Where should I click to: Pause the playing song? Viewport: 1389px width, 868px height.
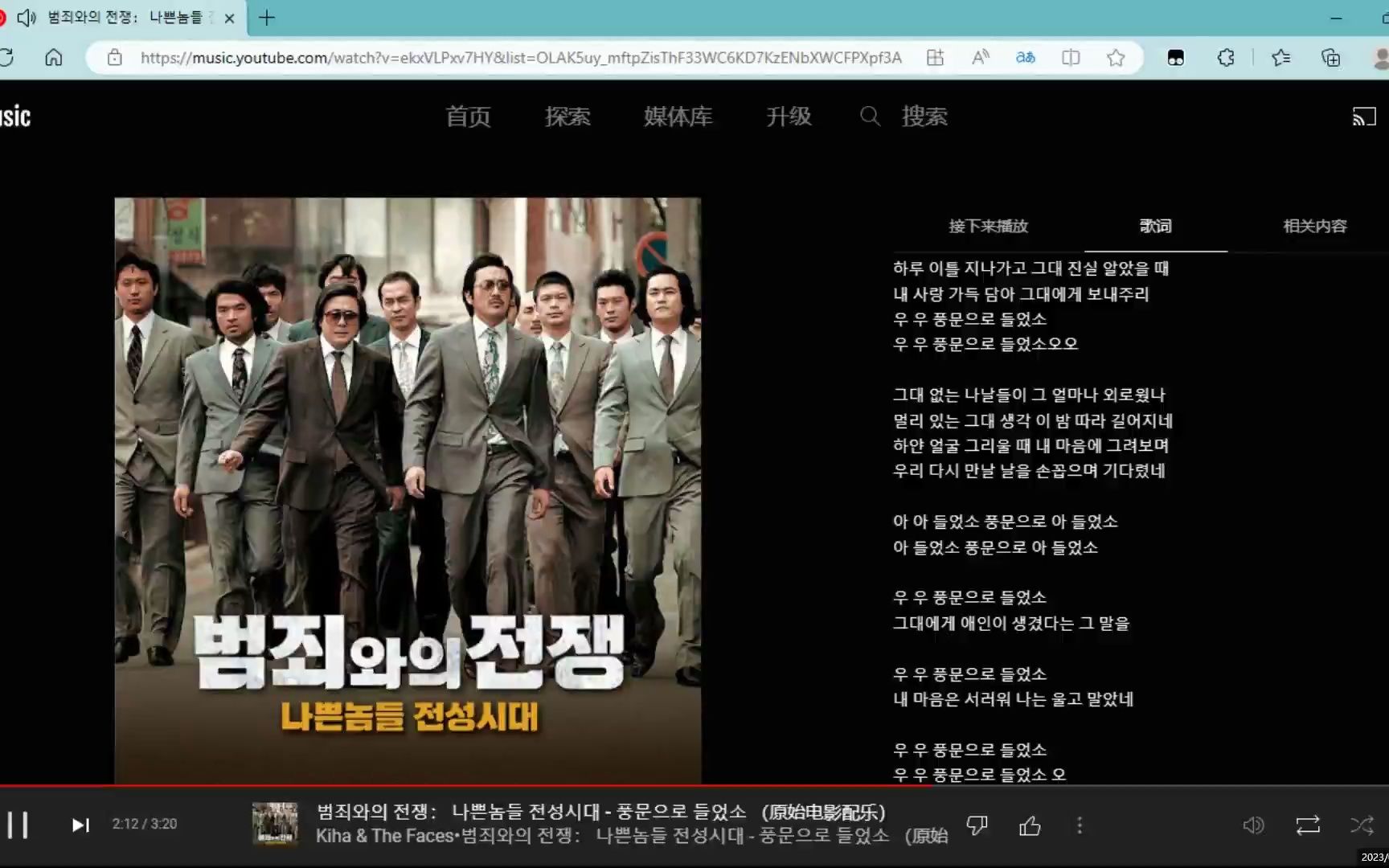tap(18, 825)
